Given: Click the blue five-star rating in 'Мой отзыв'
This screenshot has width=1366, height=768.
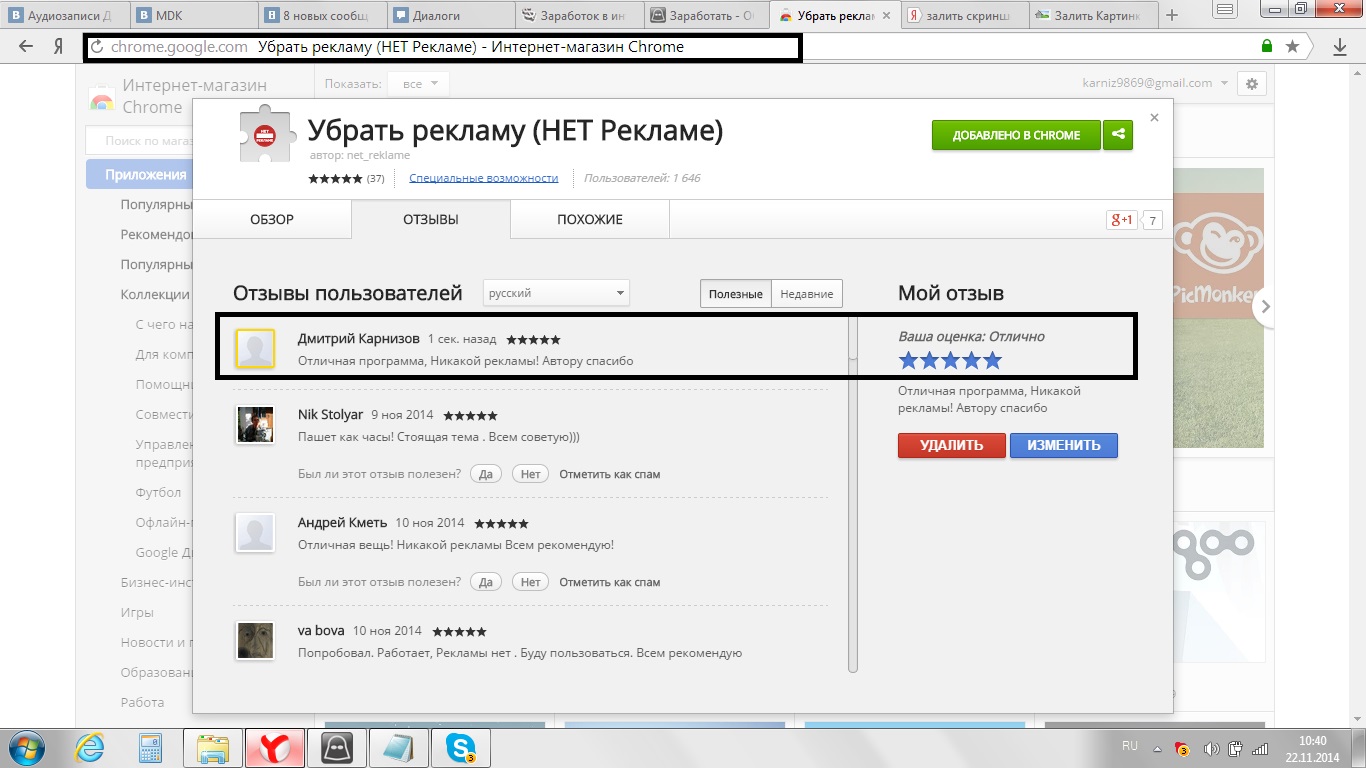Looking at the screenshot, I should pos(949,360).
